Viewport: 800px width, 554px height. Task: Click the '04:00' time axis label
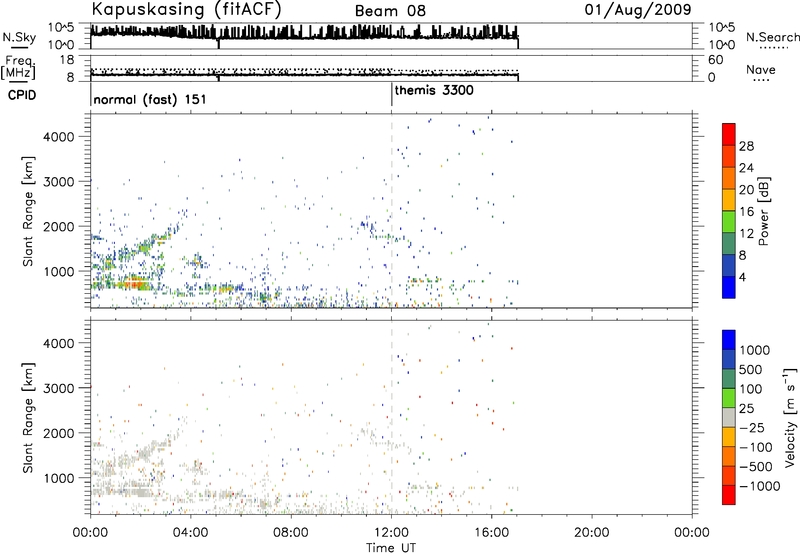click(191, 533)
